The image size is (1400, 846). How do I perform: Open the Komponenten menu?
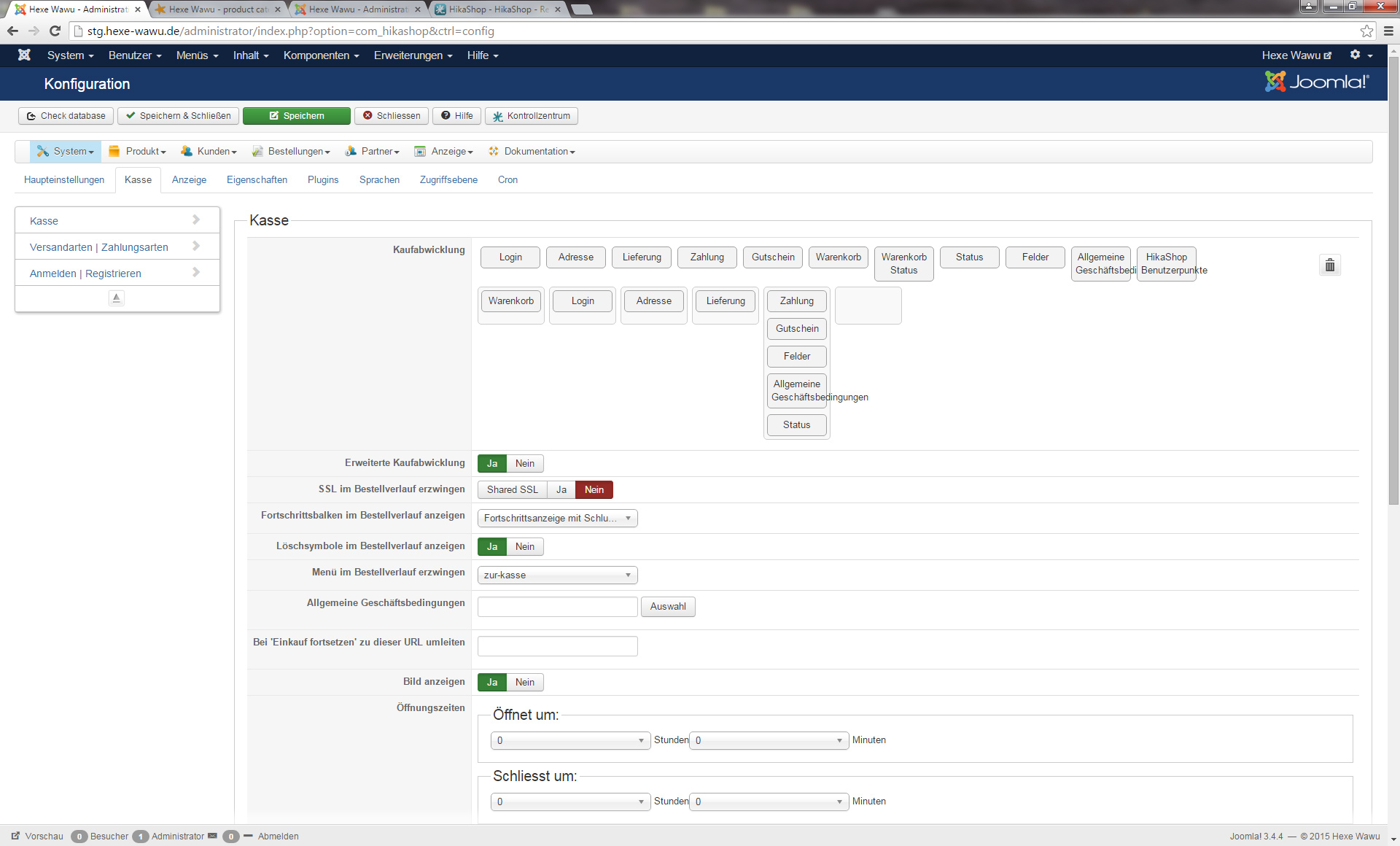321,55
